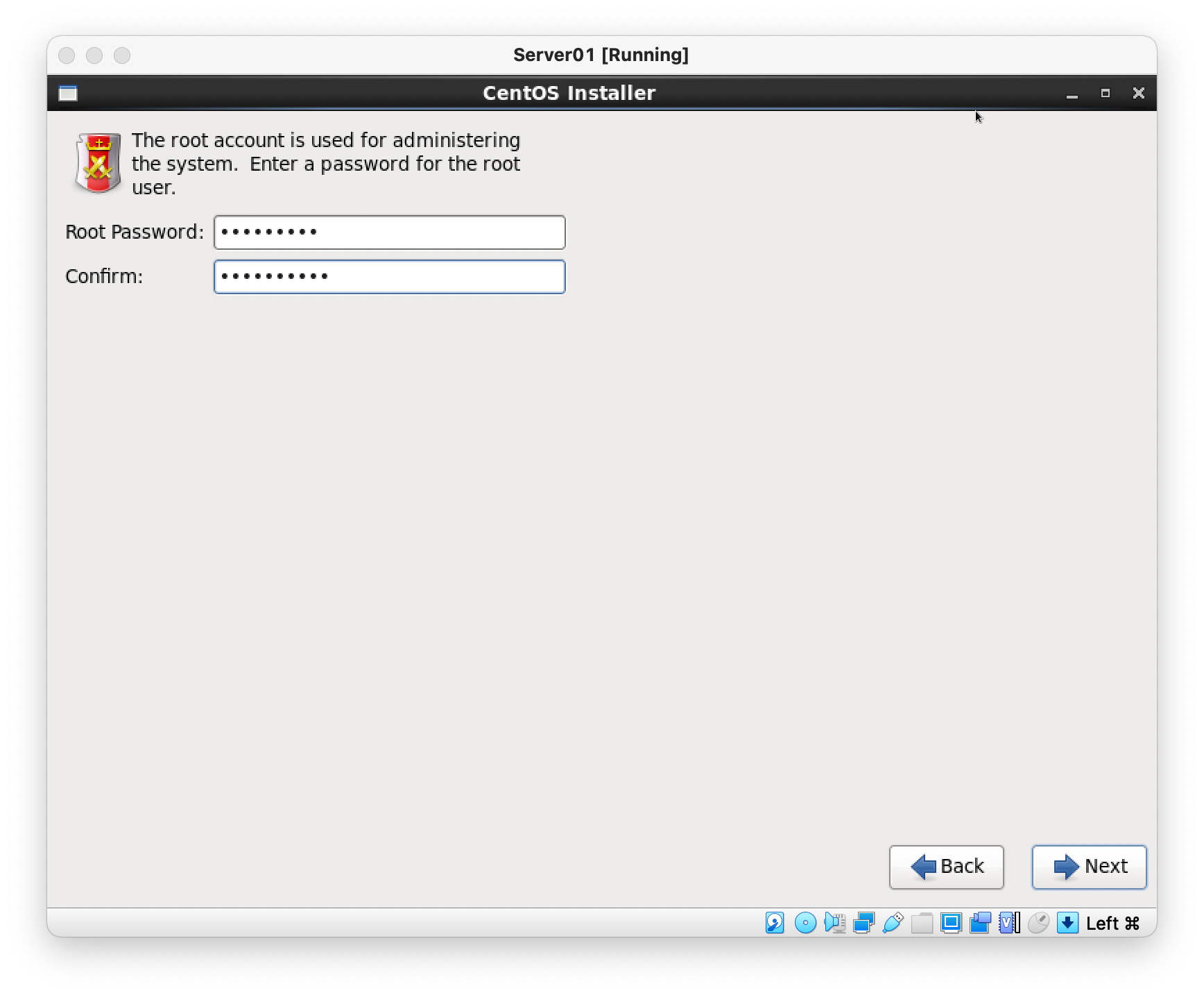The height and width of the screenshot is (995, 1204).
Task: Open the network adapters status icon
Action: 863,923
